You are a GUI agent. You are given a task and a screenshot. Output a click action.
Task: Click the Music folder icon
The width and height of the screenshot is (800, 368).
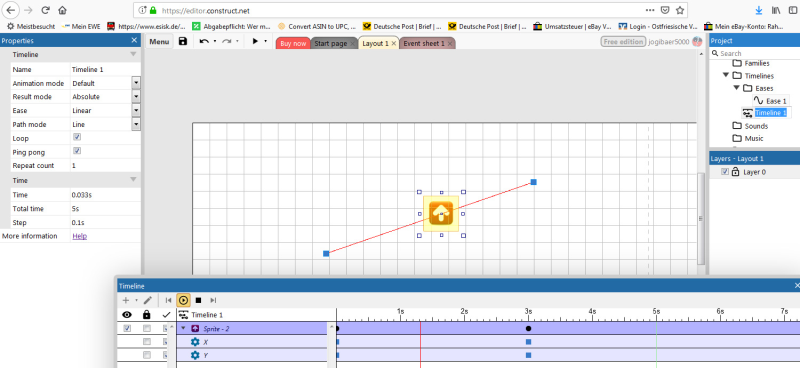click(x=737, y=138)
